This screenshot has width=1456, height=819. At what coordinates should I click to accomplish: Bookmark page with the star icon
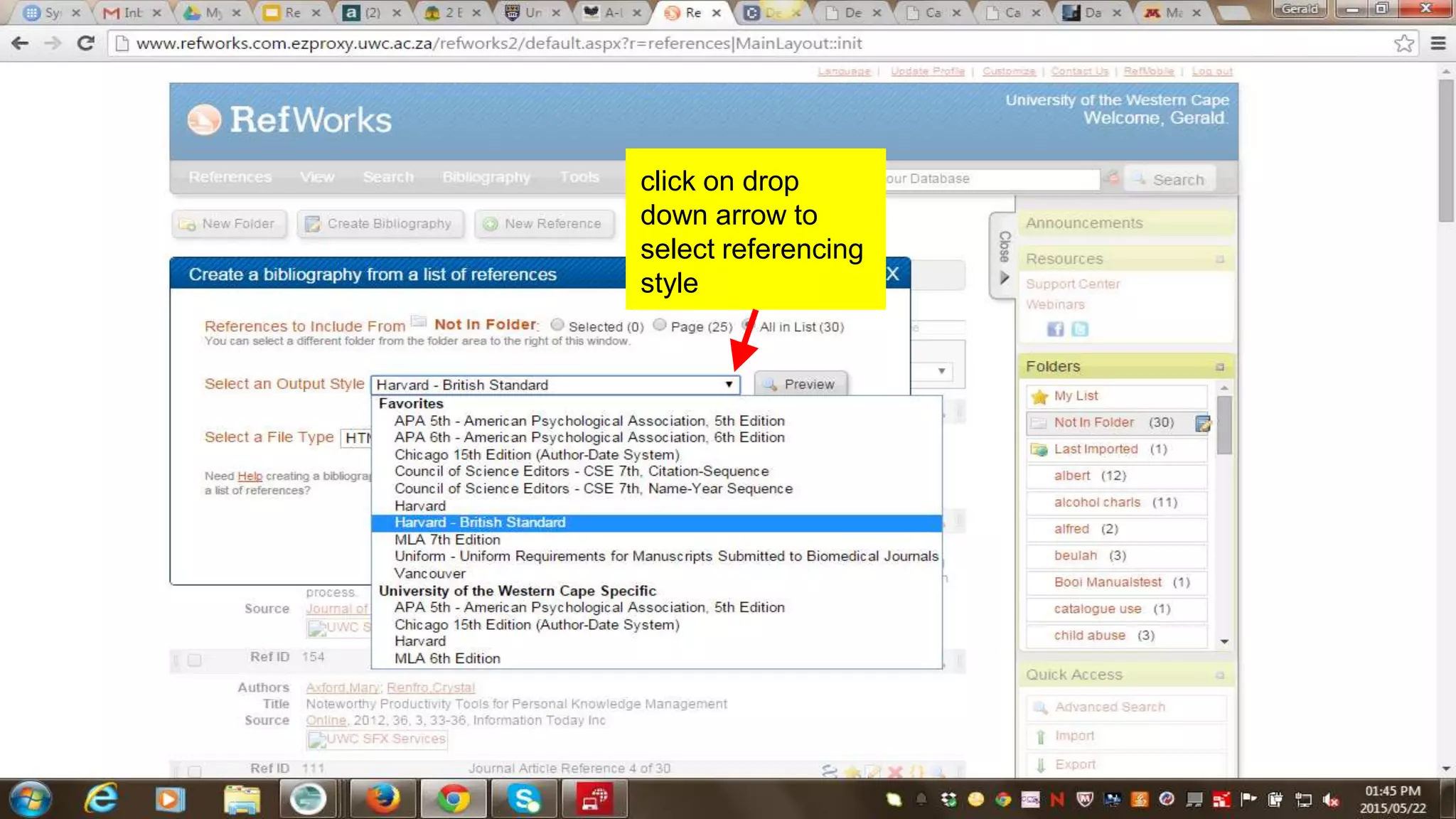click(x=1403, y=43)
